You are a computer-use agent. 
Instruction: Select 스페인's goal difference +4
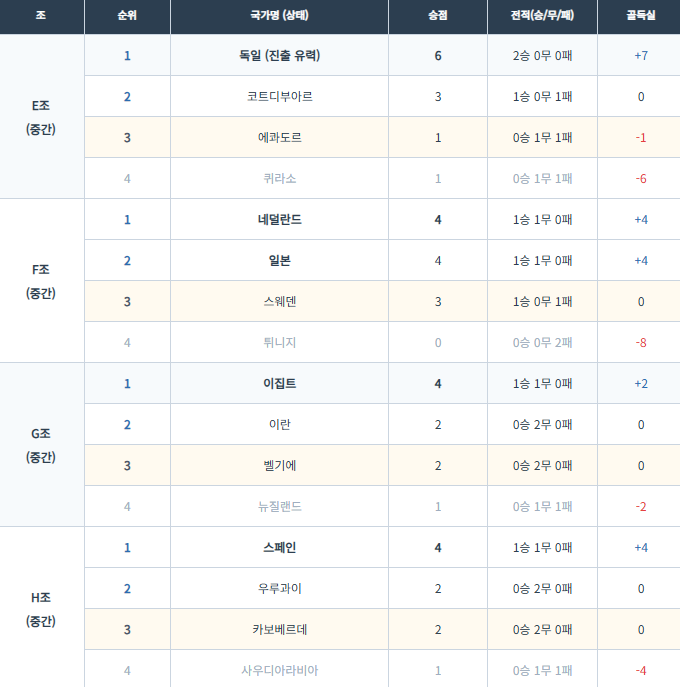tap(641, 548)
